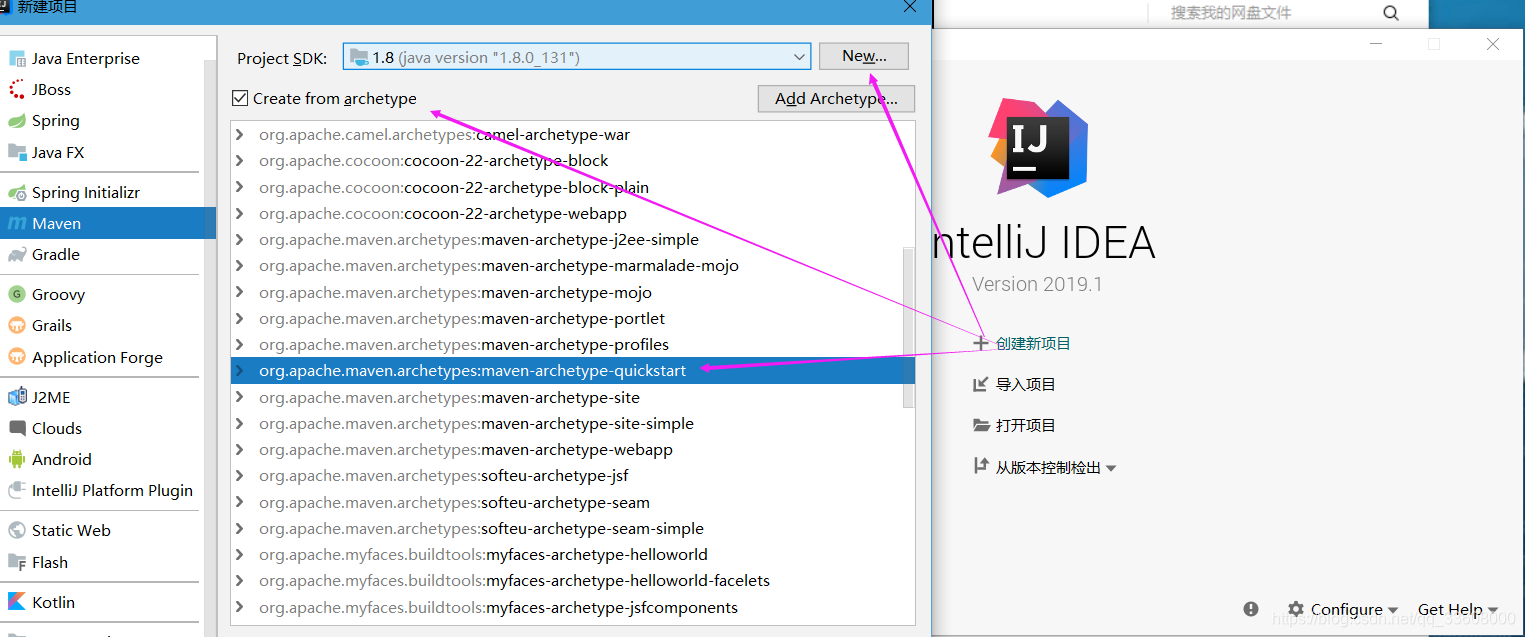Select Java Enterprise in project type list
The width and height of the screenshot is (1525, 637).
(86, 58)
